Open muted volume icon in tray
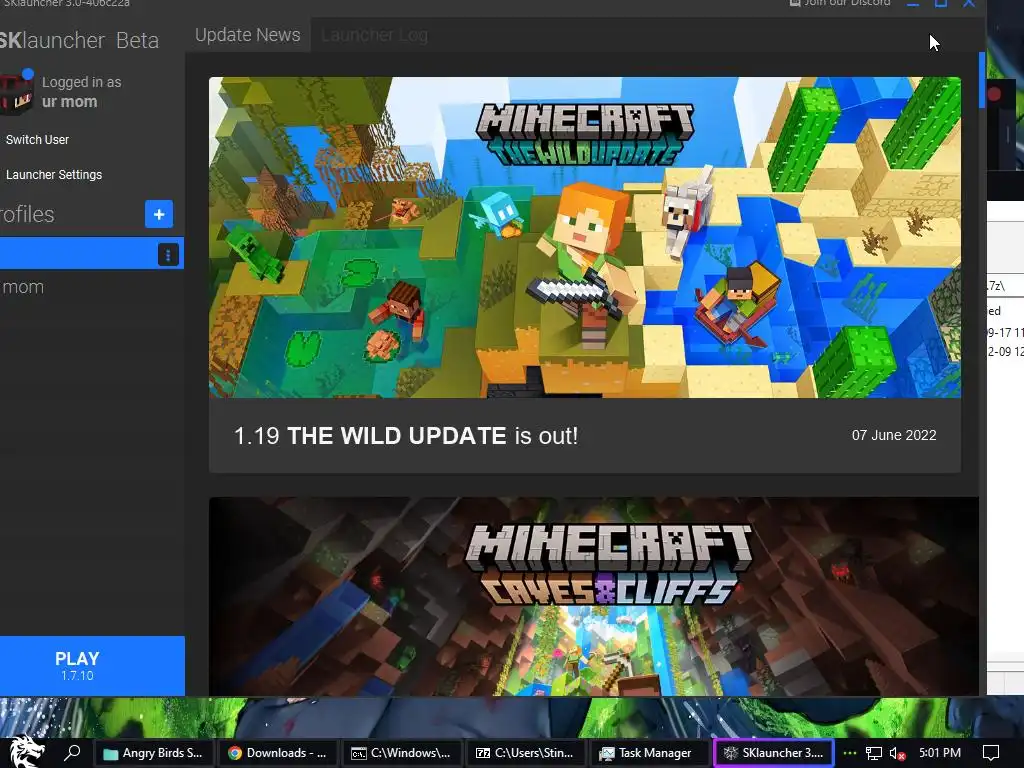Screen dimensions: 1024x768 click(897, 754)
